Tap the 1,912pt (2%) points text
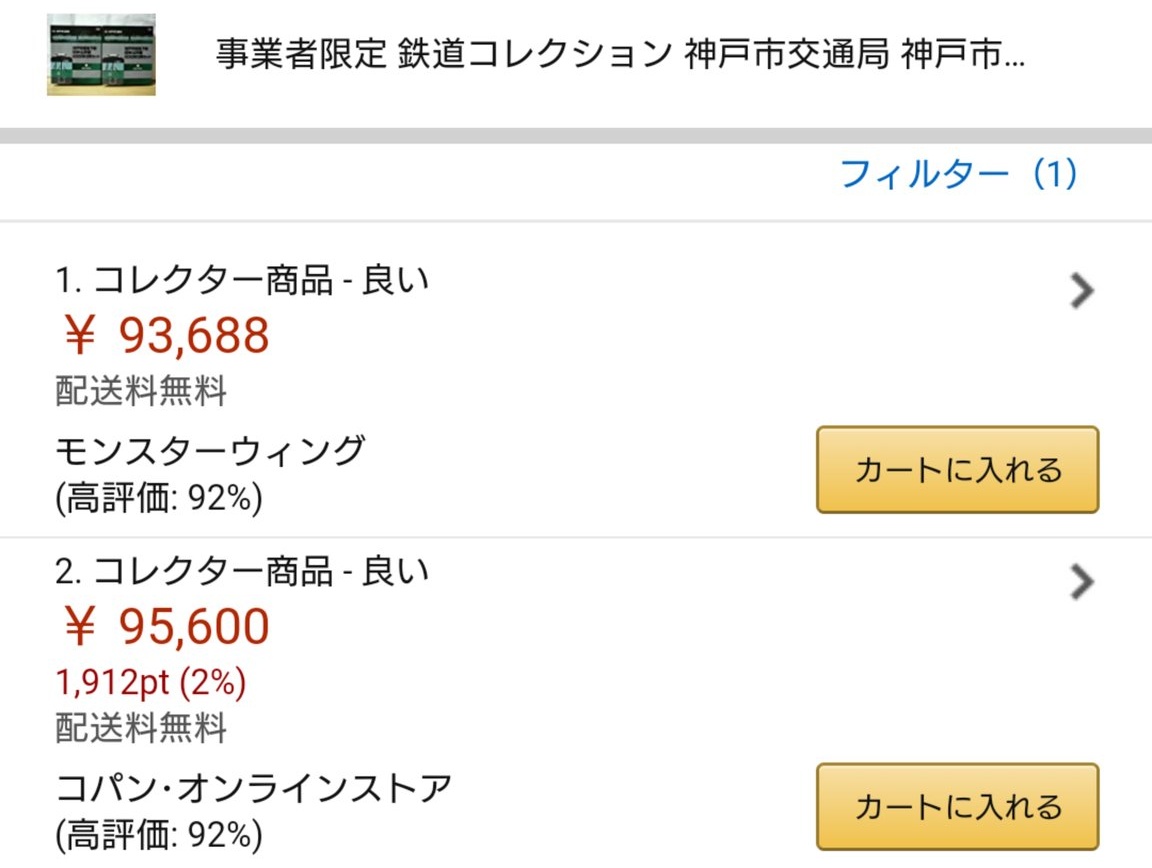 coord(151,682)
